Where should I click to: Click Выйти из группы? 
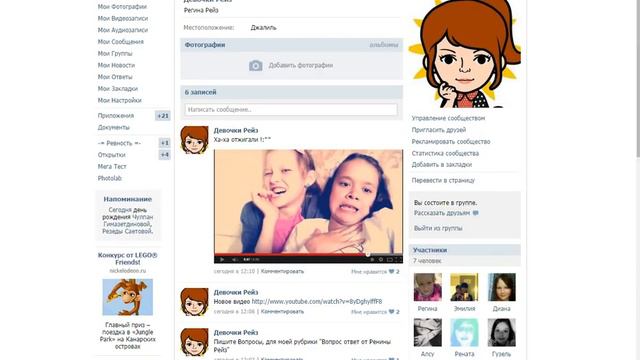[x=438, y=229]
